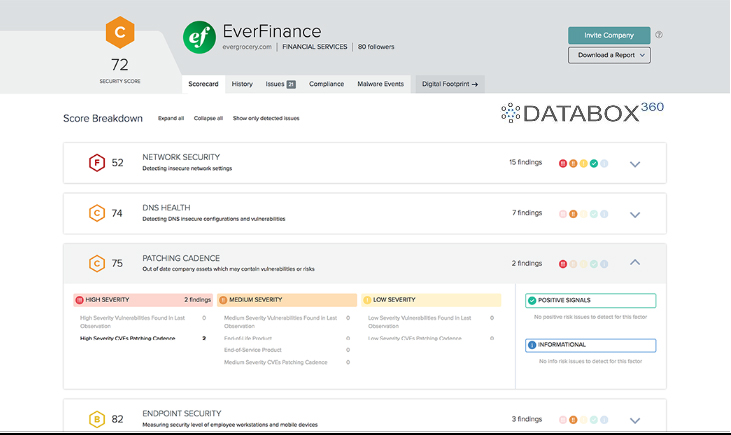Click High Severity CVEs Patching Cadence row
The width and height of the screenshot is (731, 435).
point(143,338)
